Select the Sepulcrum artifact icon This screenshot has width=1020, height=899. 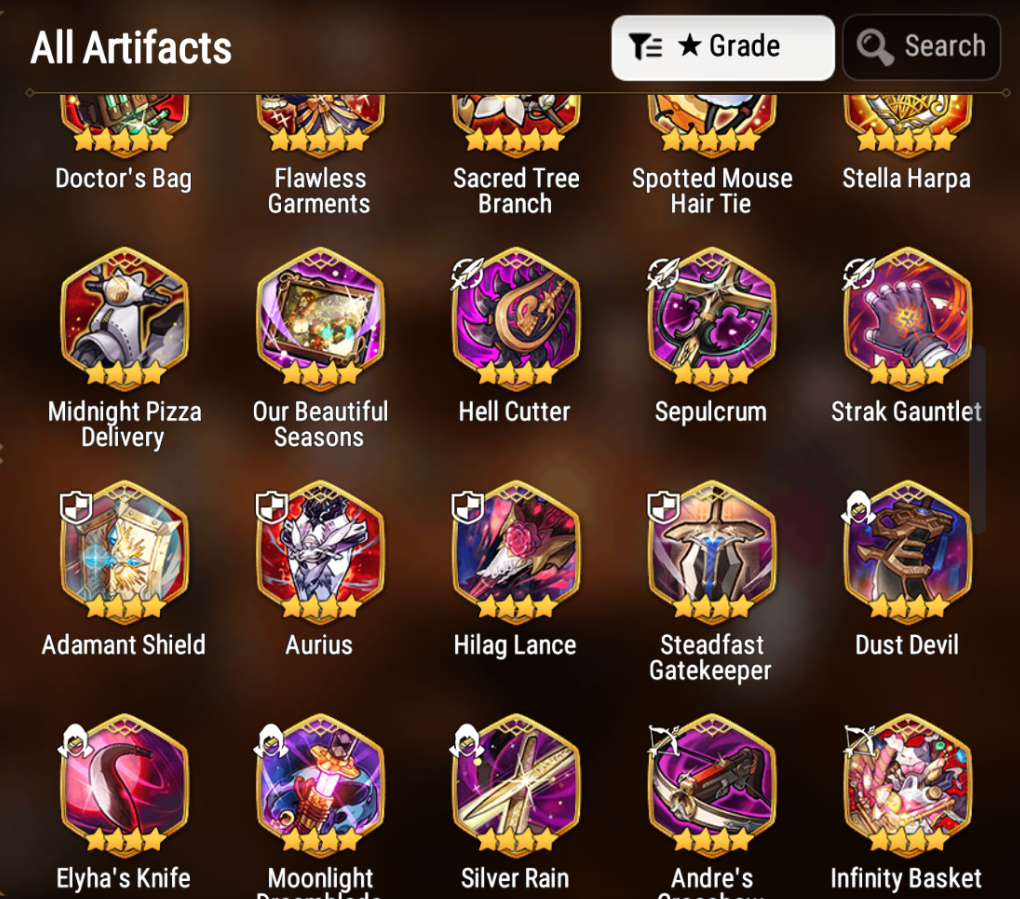(711, 318)
